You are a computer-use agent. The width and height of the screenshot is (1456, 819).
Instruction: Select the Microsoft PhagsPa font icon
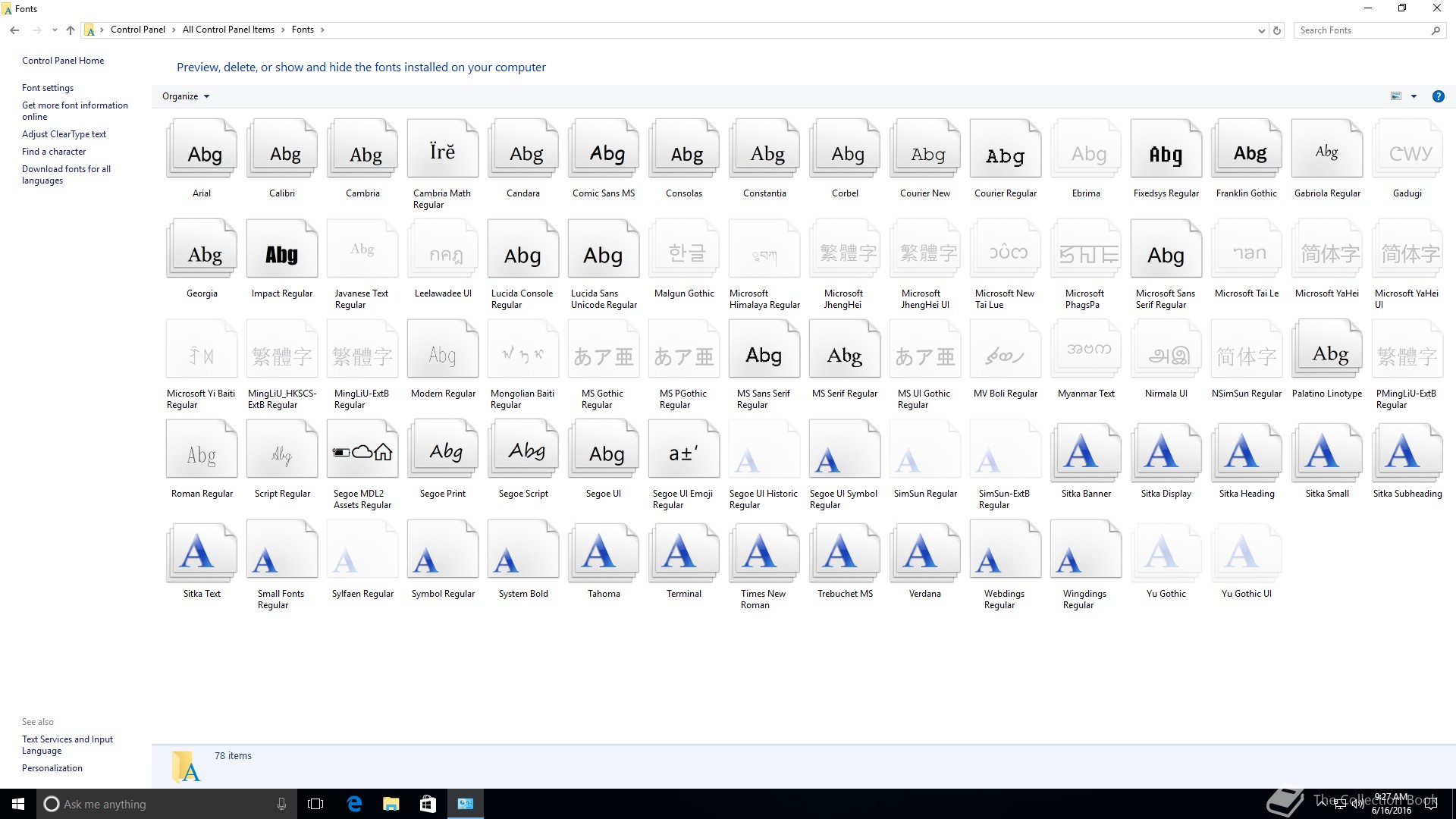click(1086, 249)
